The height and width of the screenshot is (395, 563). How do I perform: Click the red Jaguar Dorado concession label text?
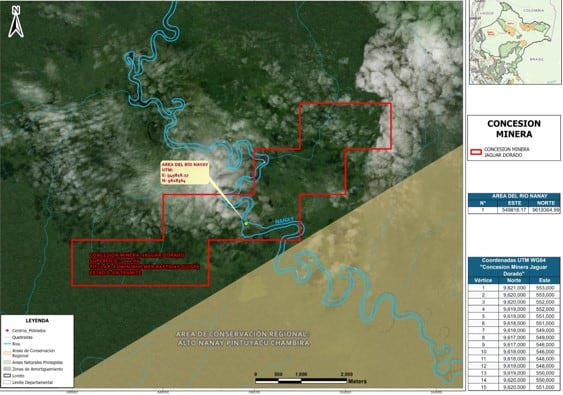click(144, 264)
